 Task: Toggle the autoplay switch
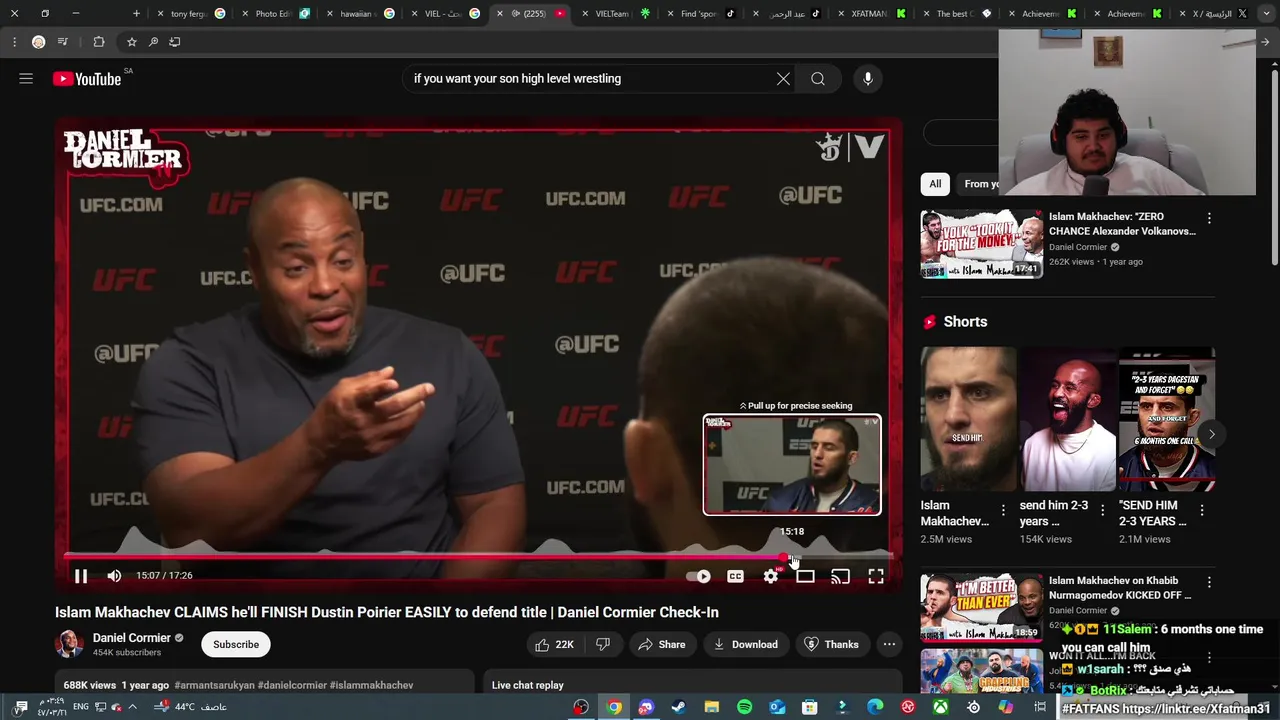point(699,576)
